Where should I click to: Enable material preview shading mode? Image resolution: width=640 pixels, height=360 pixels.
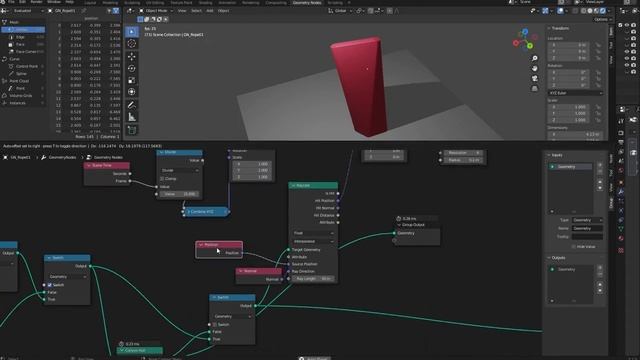coord(596,11)
